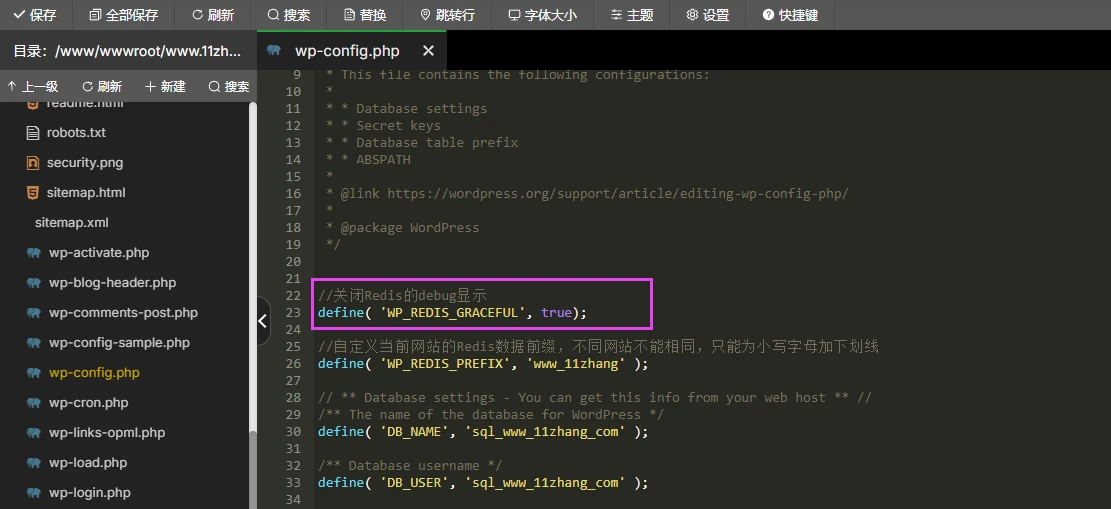Viewport: 1111px width, 509px height.
Task: Click line number 23 in the gutter
Action: pyautogui.click(x=293, y=313)
